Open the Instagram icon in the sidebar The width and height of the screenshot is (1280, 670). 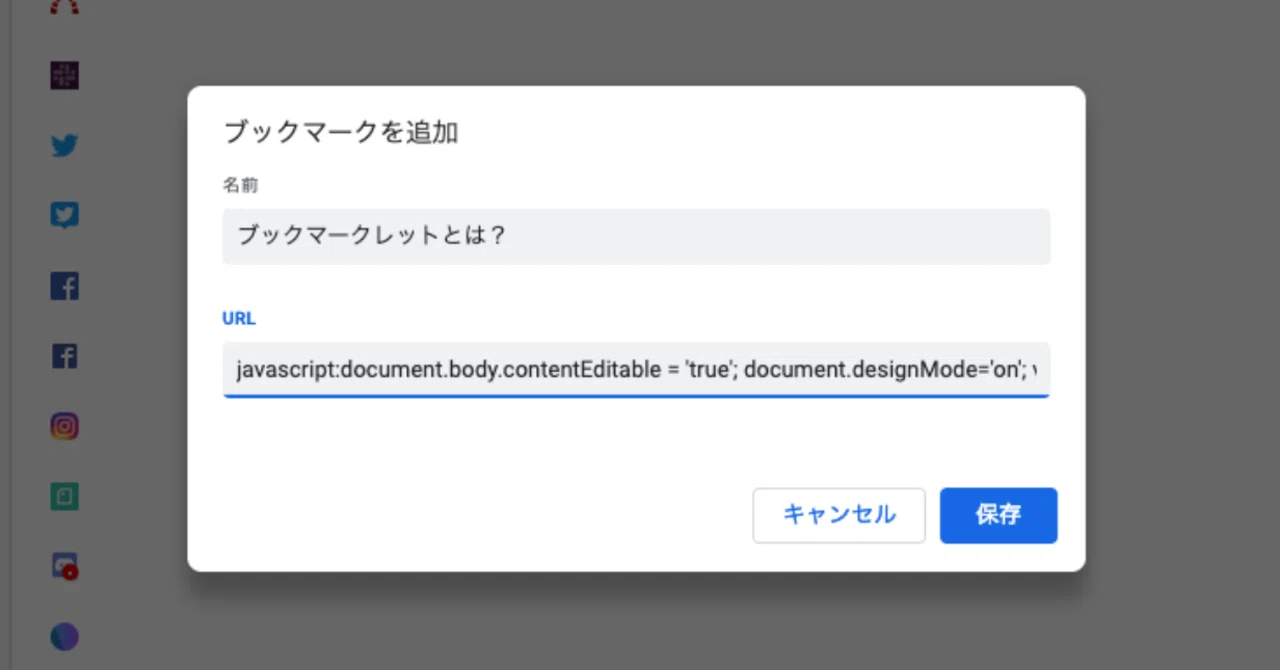click(x=64, y=427)
